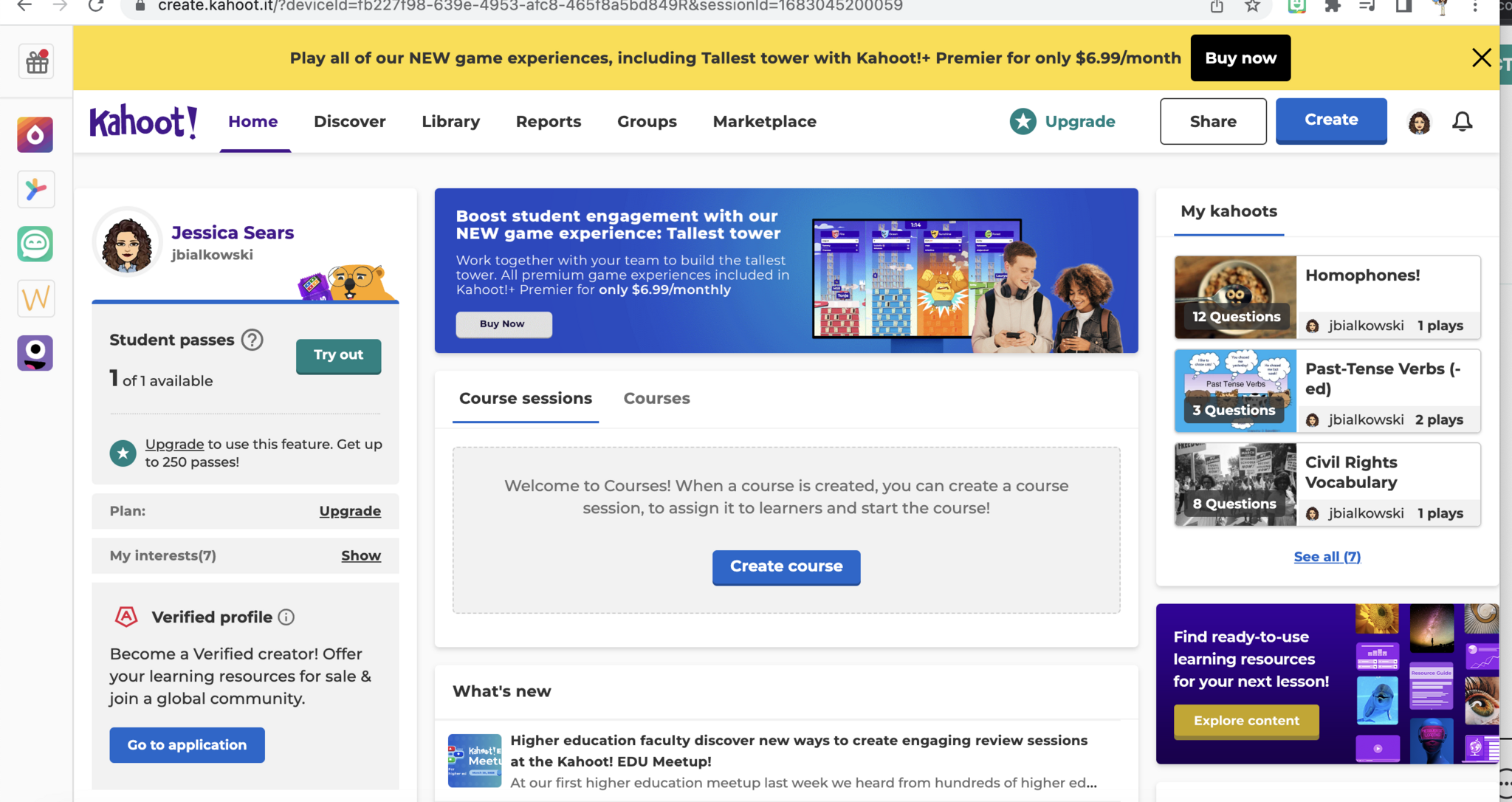Click the orange W sidebar app icon
This screenshot has height=802, width=1512.
click(35, 298)
